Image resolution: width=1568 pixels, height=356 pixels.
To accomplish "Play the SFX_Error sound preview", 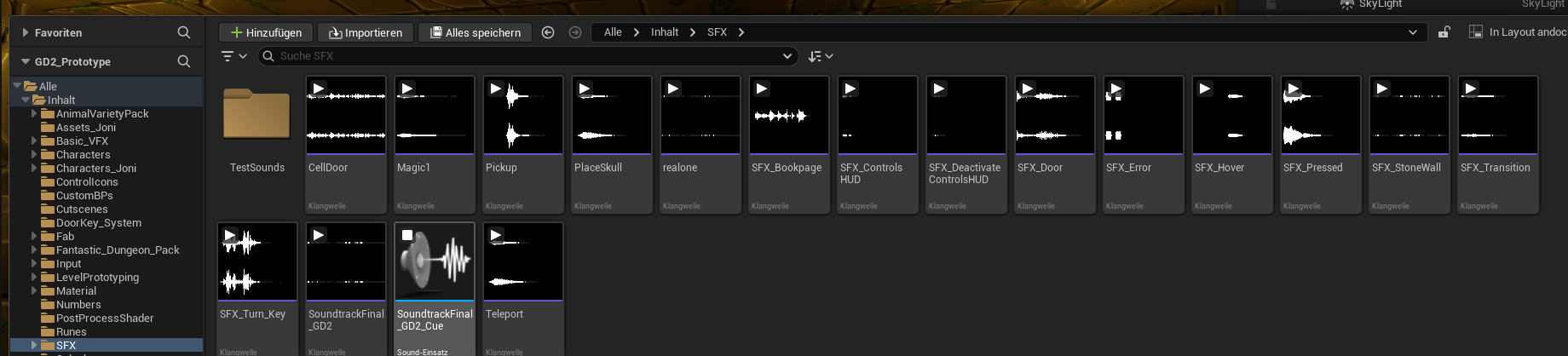I will click(x=1115, y=89).
